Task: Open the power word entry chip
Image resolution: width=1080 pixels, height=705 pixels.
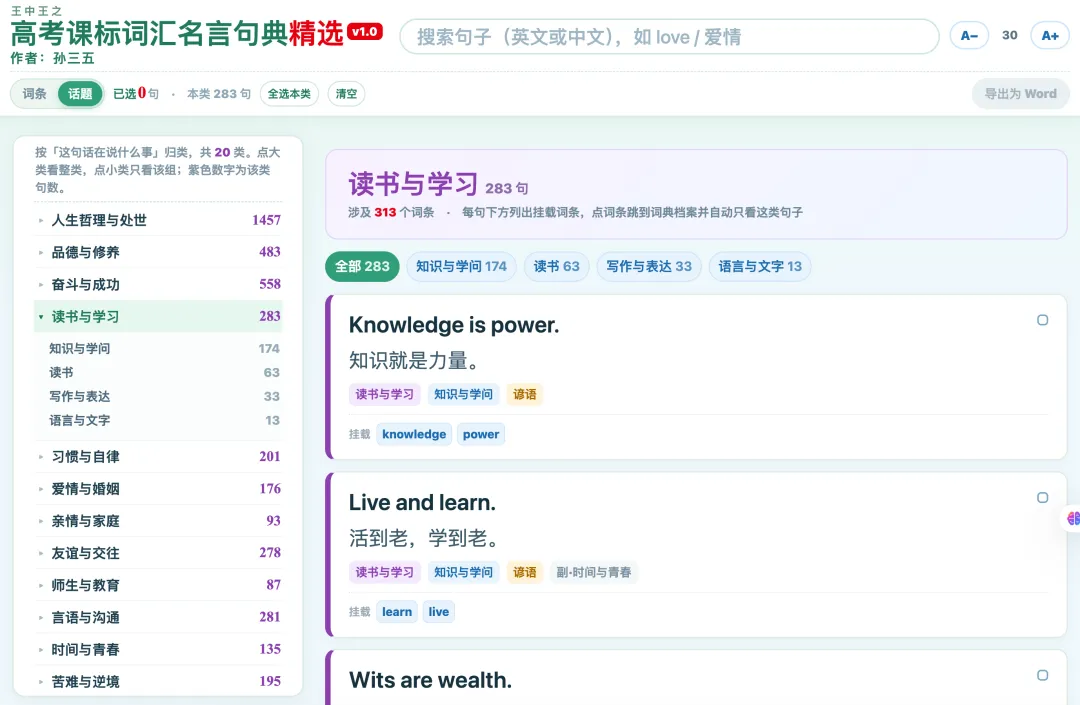Action: point(481,434)
